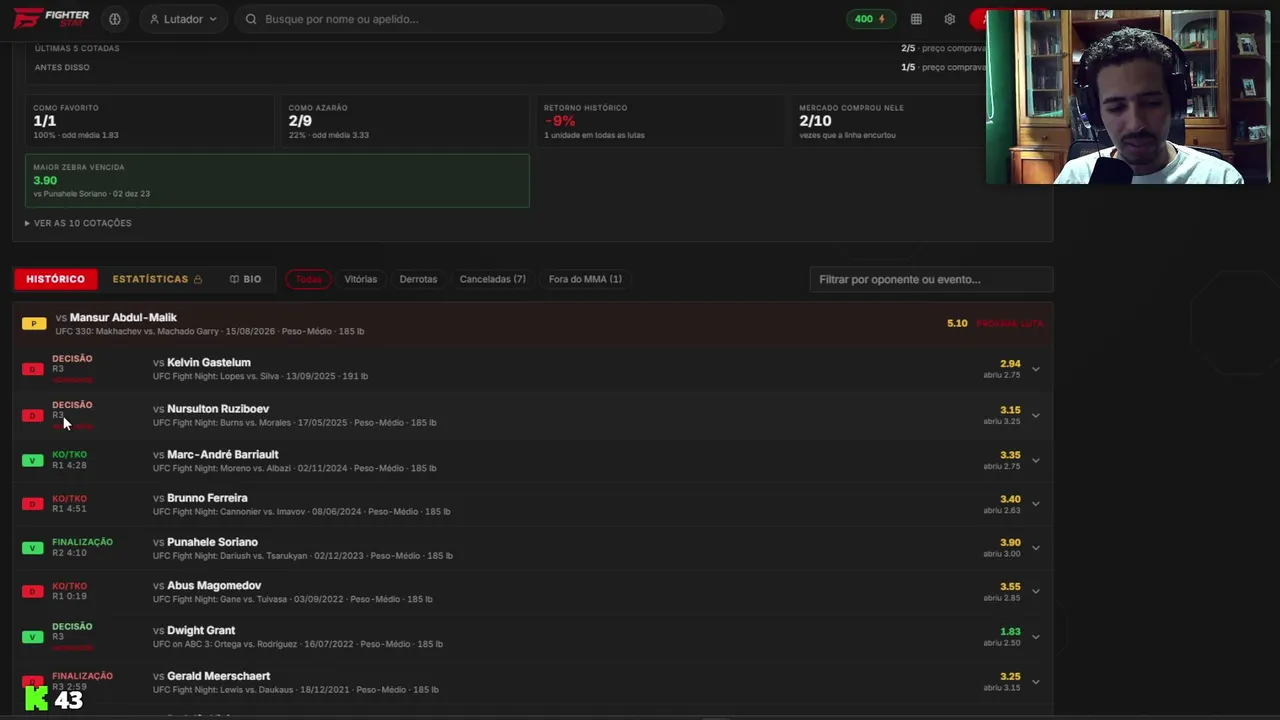Open the globe language selector icon
The height and width of the screenshot is (720, 1280).
pyautogui.click(x=115, y=19)
